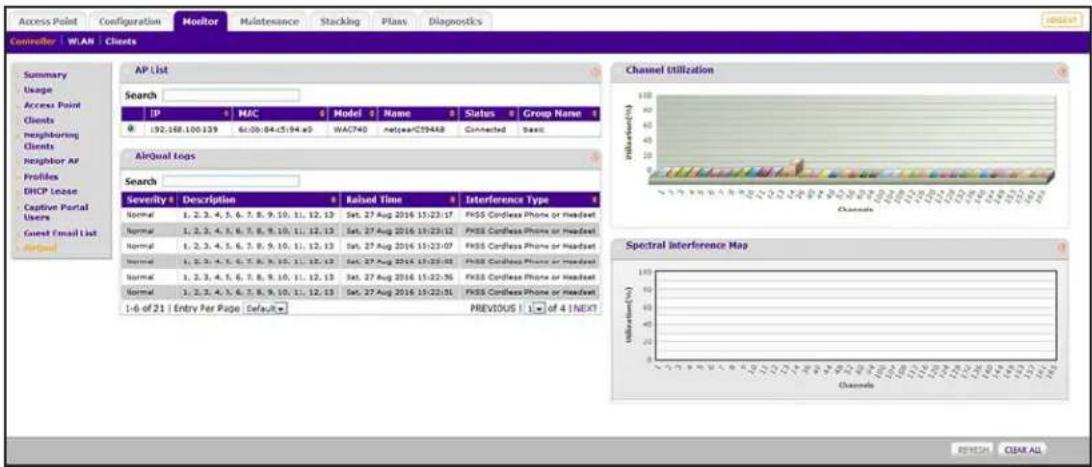Click the log entry raised at 15:22:56
This screenshot has height=467, width=1092.
[x=360, y=277]
